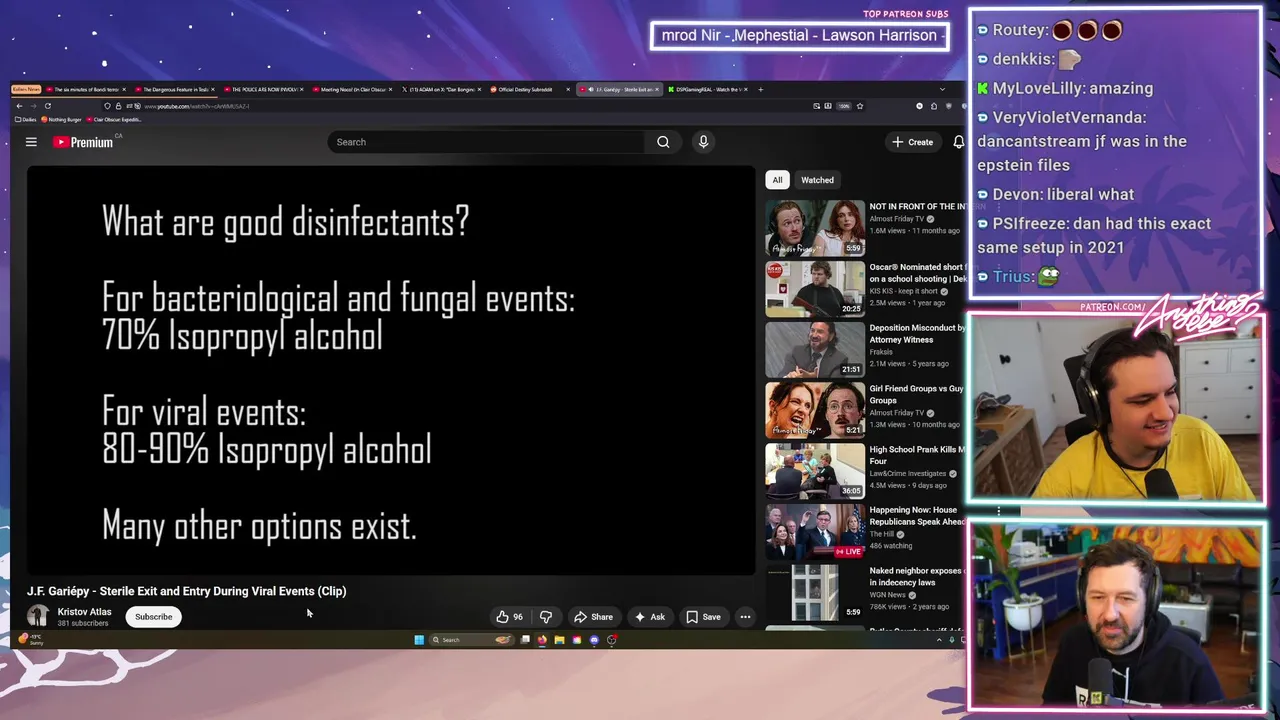The width and height of the screenshot is (1280, 720).
Task: Click the Share button
Action: click(x=593, y=617)
